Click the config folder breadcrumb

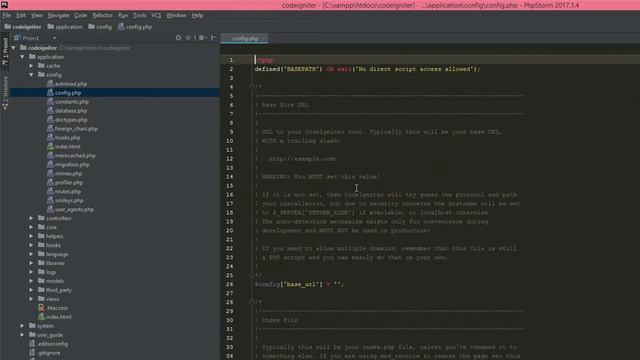(100, 27)
